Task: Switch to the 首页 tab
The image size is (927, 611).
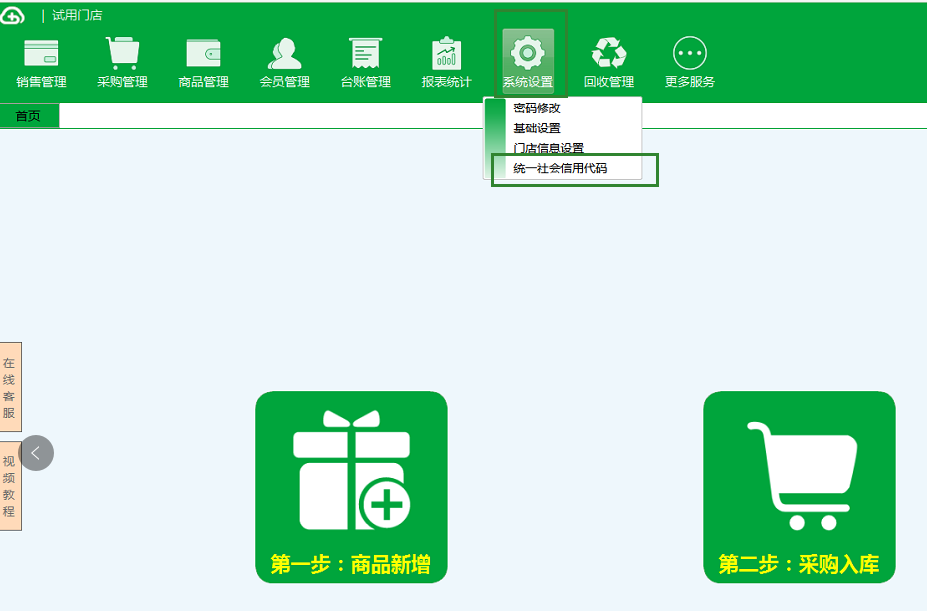Action: [x=29, y=115]
